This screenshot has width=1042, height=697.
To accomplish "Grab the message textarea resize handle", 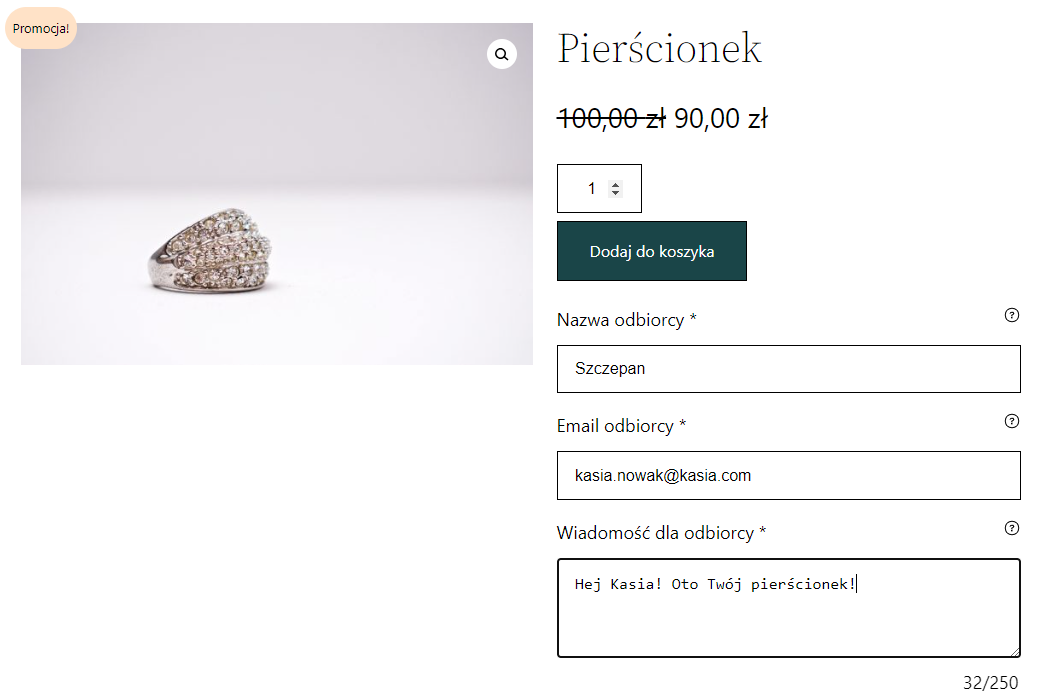I will (x=1015, y=652).
